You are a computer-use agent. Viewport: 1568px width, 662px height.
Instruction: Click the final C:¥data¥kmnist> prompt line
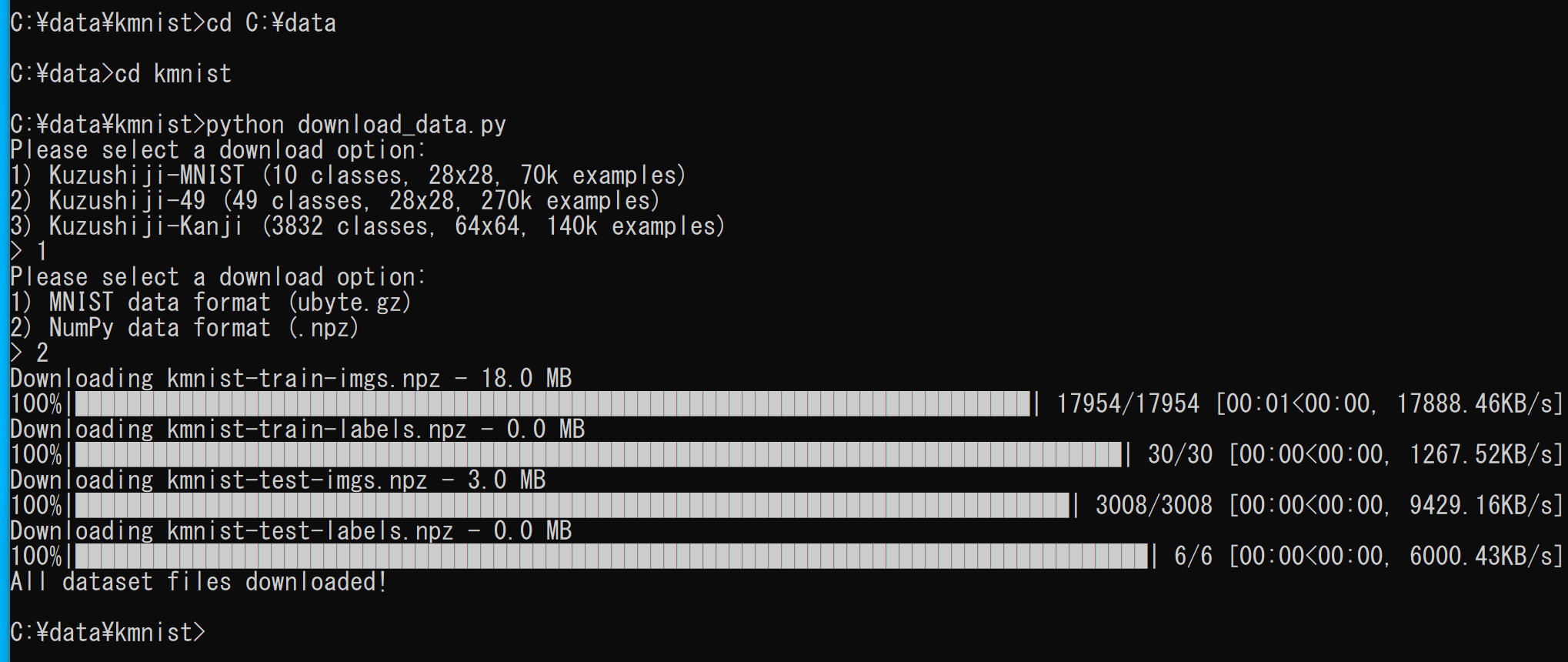(108, 633)
